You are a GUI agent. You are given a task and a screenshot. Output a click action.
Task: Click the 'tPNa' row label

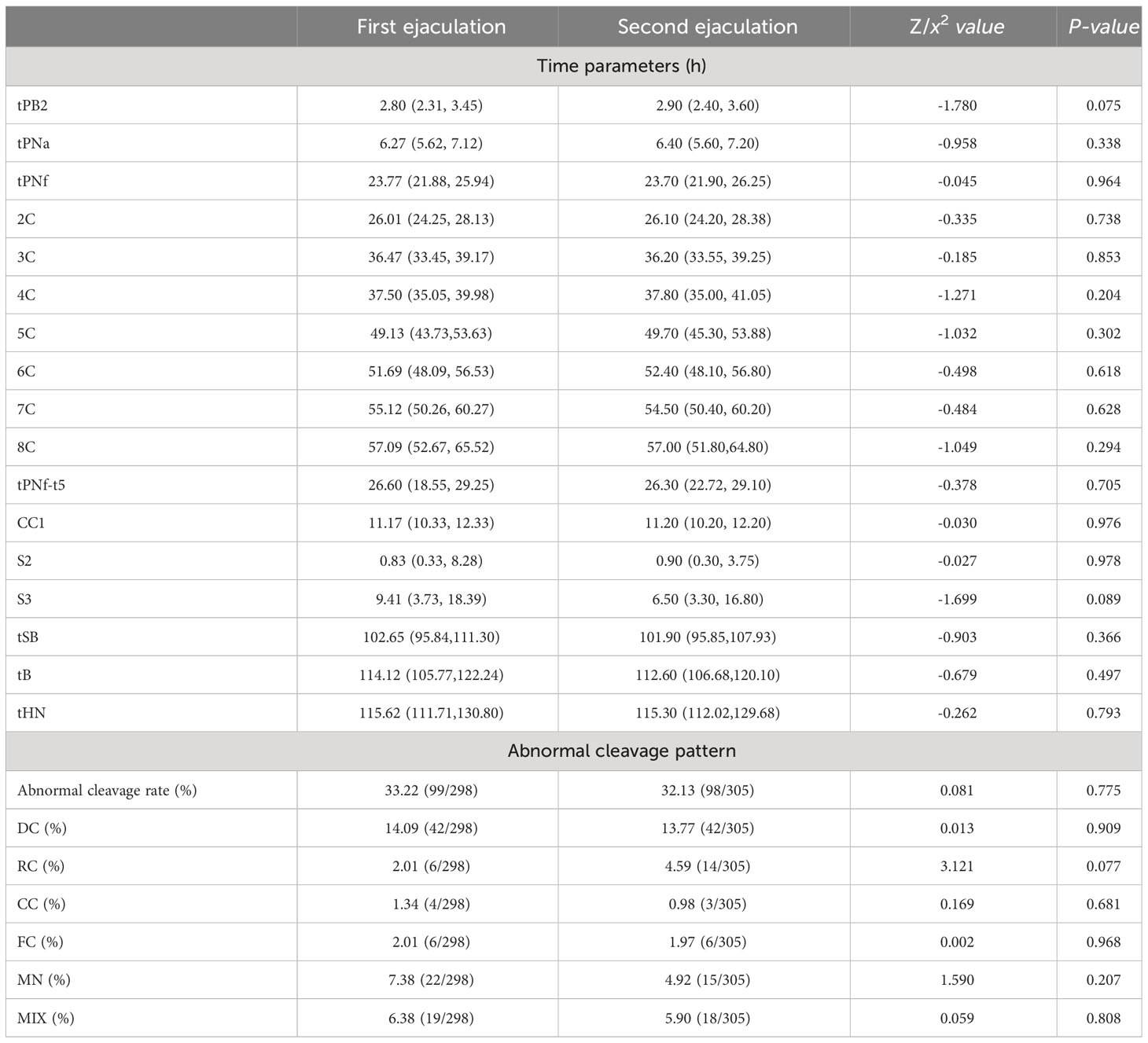tap(33, 143)
